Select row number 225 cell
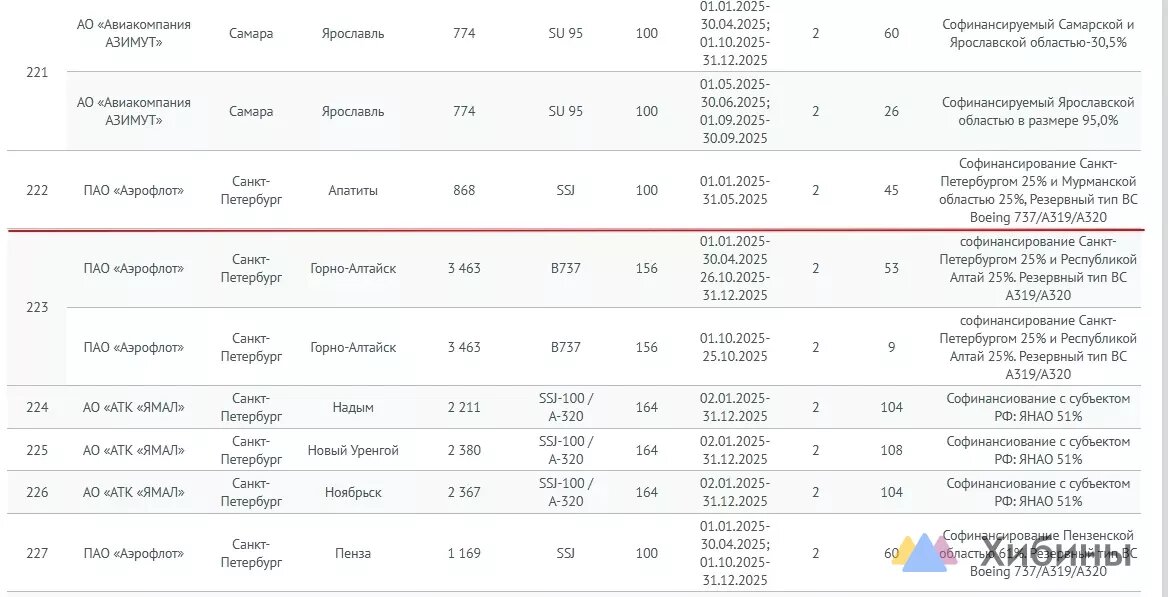The width and height of the screenshot is (1168, 597). click(x=37, y=450)
